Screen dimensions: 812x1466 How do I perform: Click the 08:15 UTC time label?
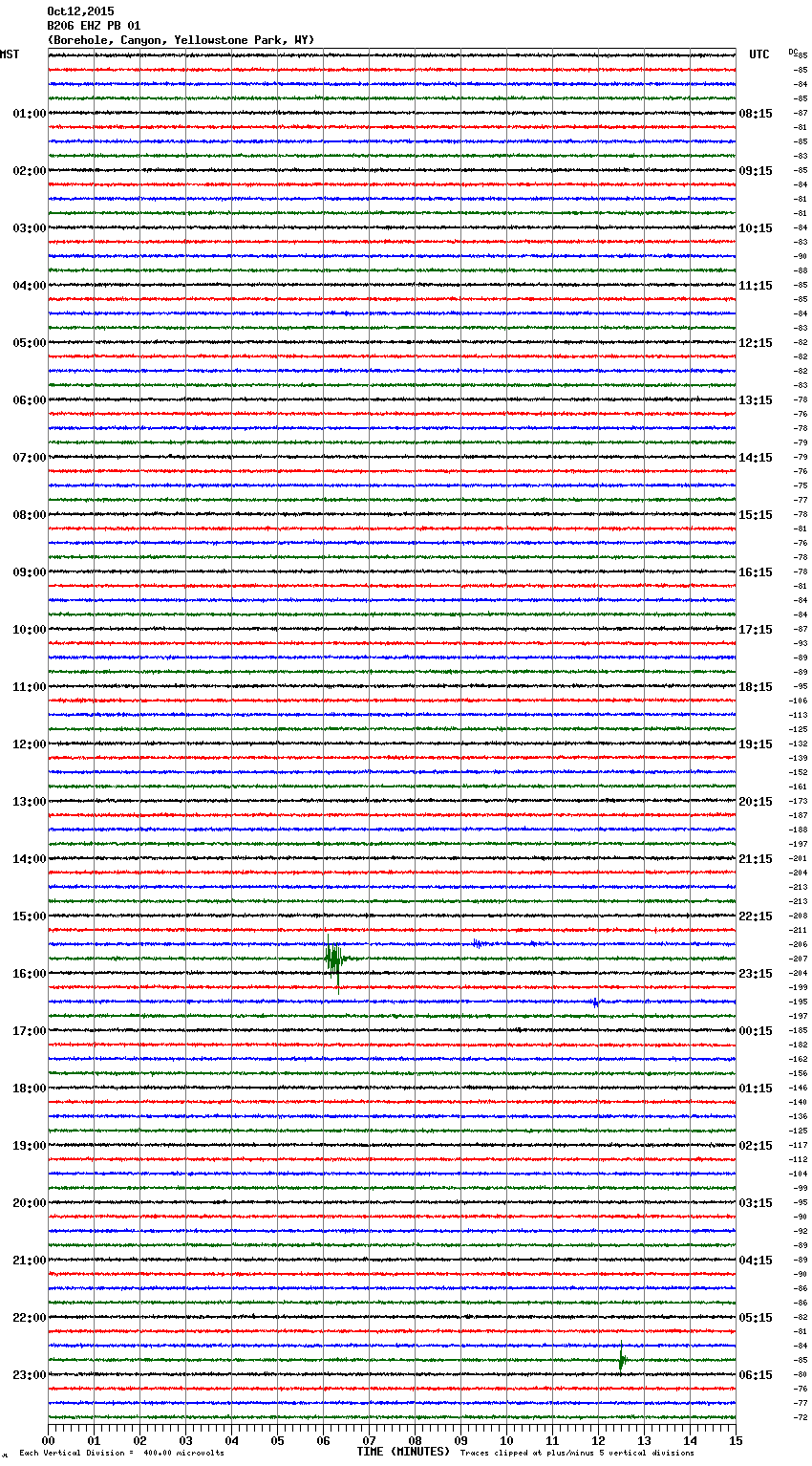click(756, 114)
